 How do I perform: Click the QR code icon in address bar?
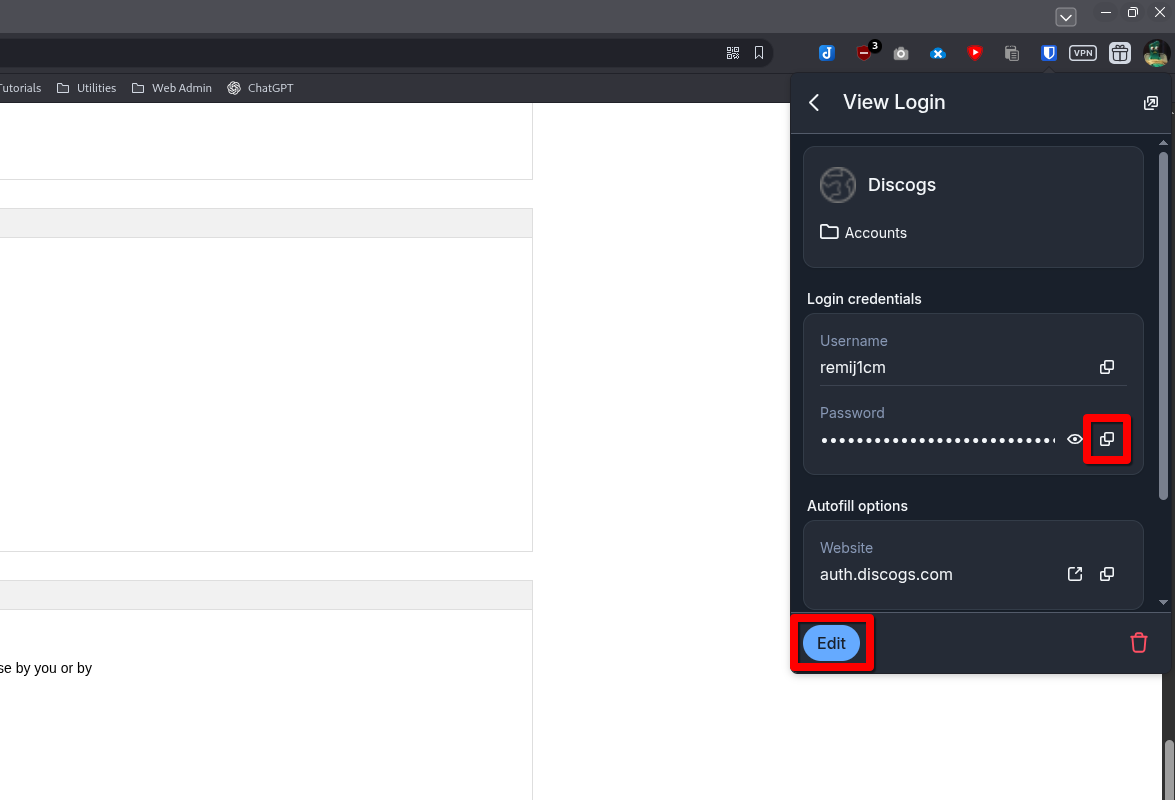tap(733, 53)
